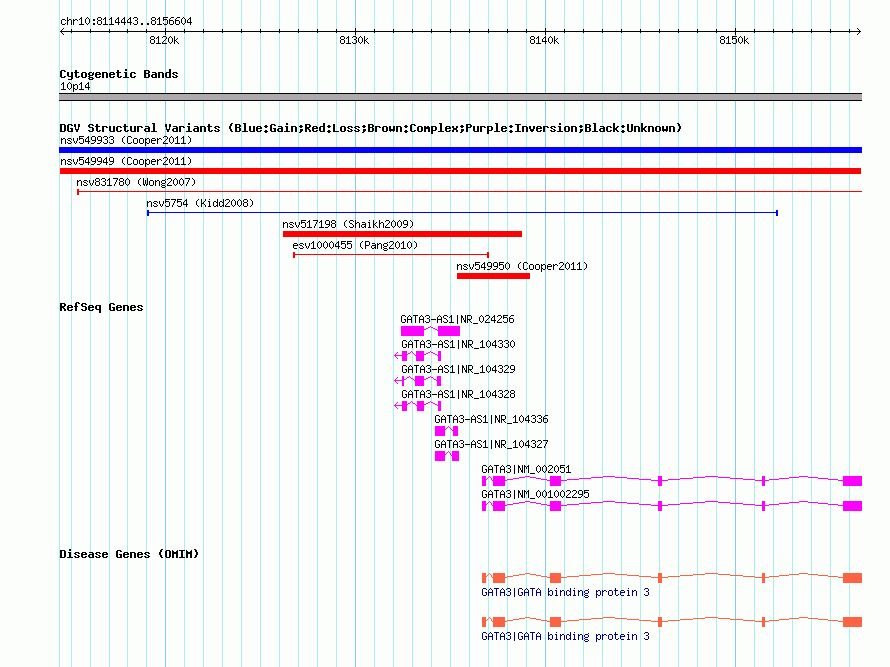Open the Disease Genes (OMIM) track title
The image size is (890, 667).
click(129, 554)
